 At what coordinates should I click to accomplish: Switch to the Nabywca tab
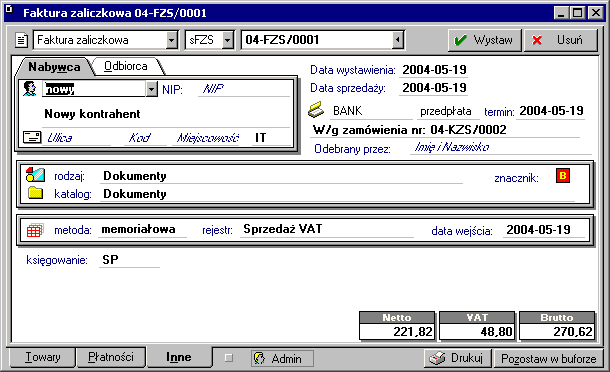[x=54, y=67]
